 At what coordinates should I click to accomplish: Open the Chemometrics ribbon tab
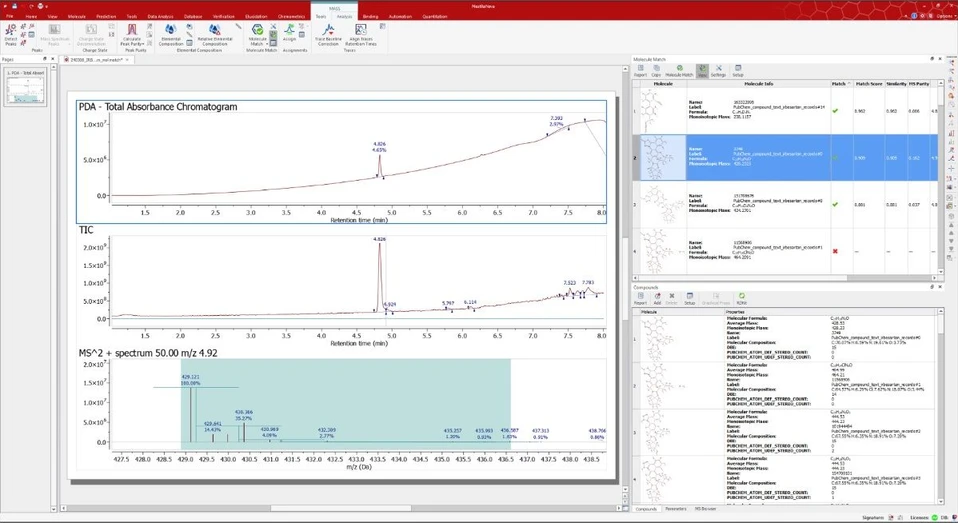tap(292, 17)
